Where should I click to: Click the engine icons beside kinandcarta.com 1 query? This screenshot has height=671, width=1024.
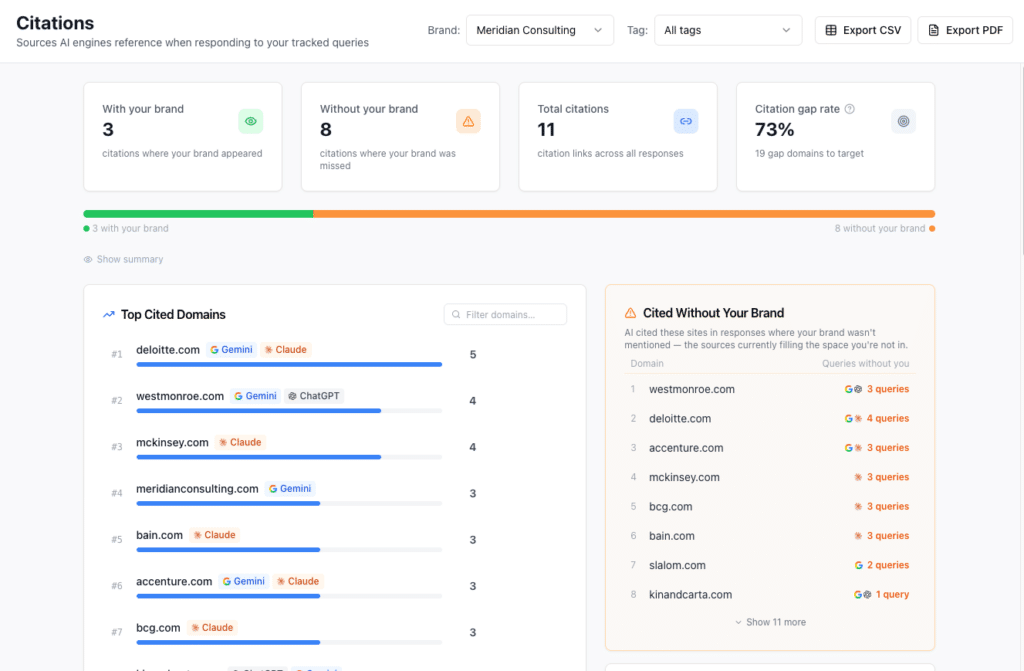coord(863,595)
